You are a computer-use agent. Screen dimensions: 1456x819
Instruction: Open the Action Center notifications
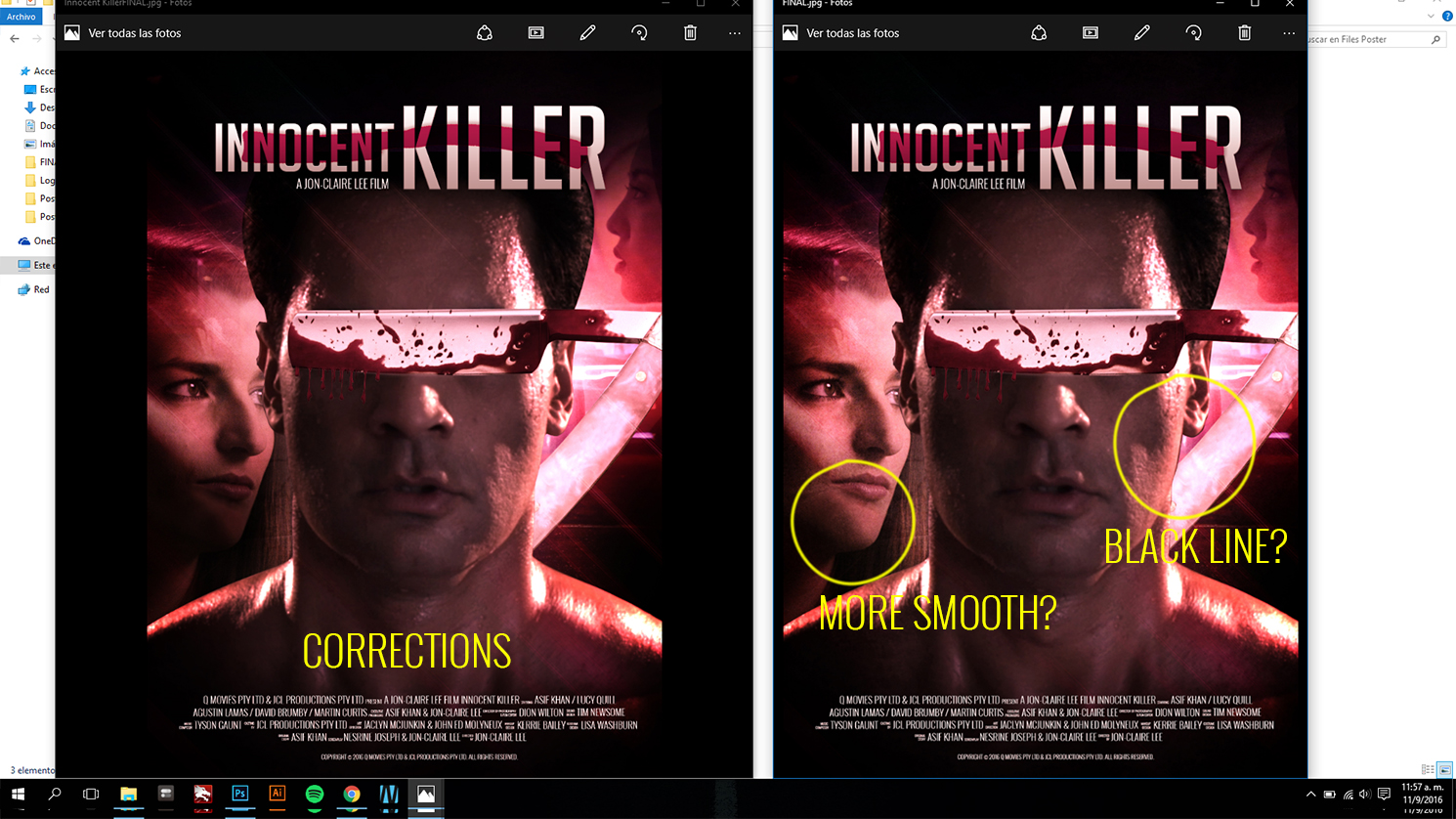coord(1384,795)
